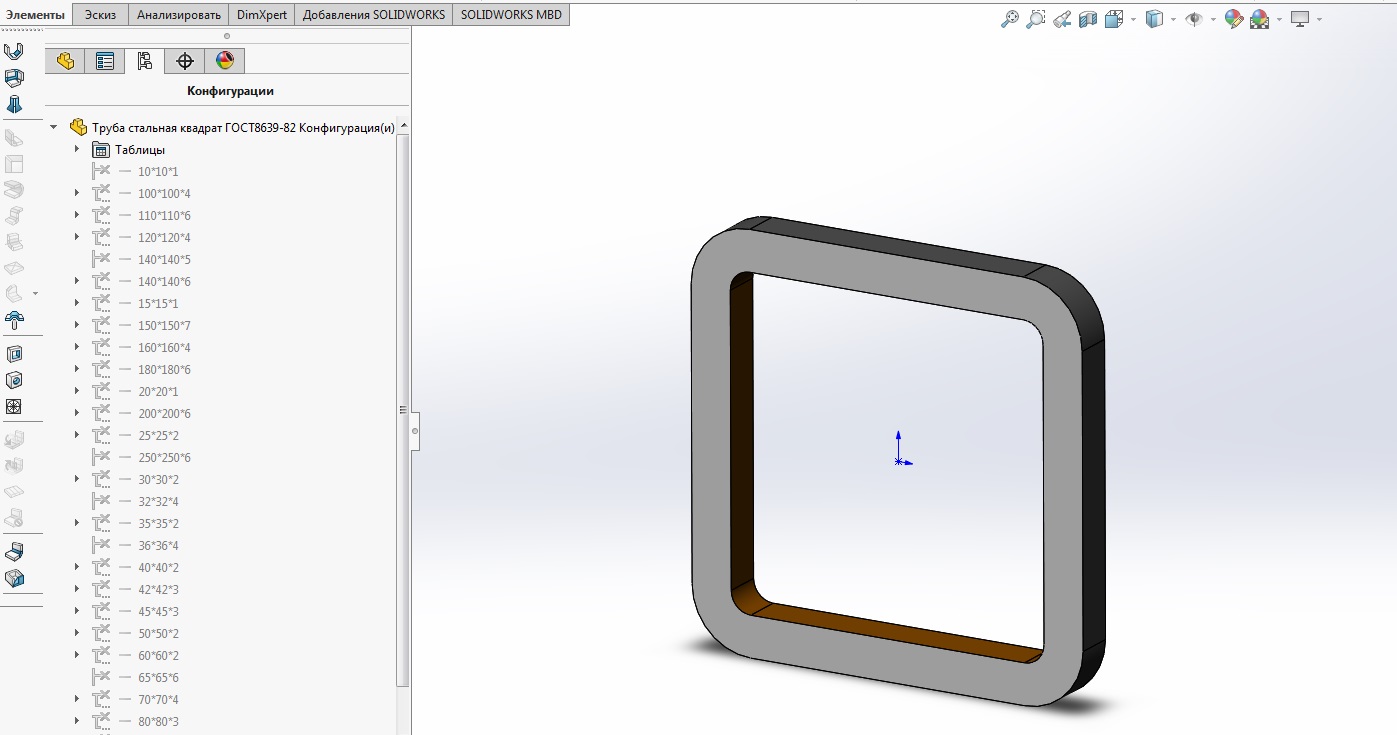Open the Hide/Show Items dropdown arrow

tap(1213, 19)
